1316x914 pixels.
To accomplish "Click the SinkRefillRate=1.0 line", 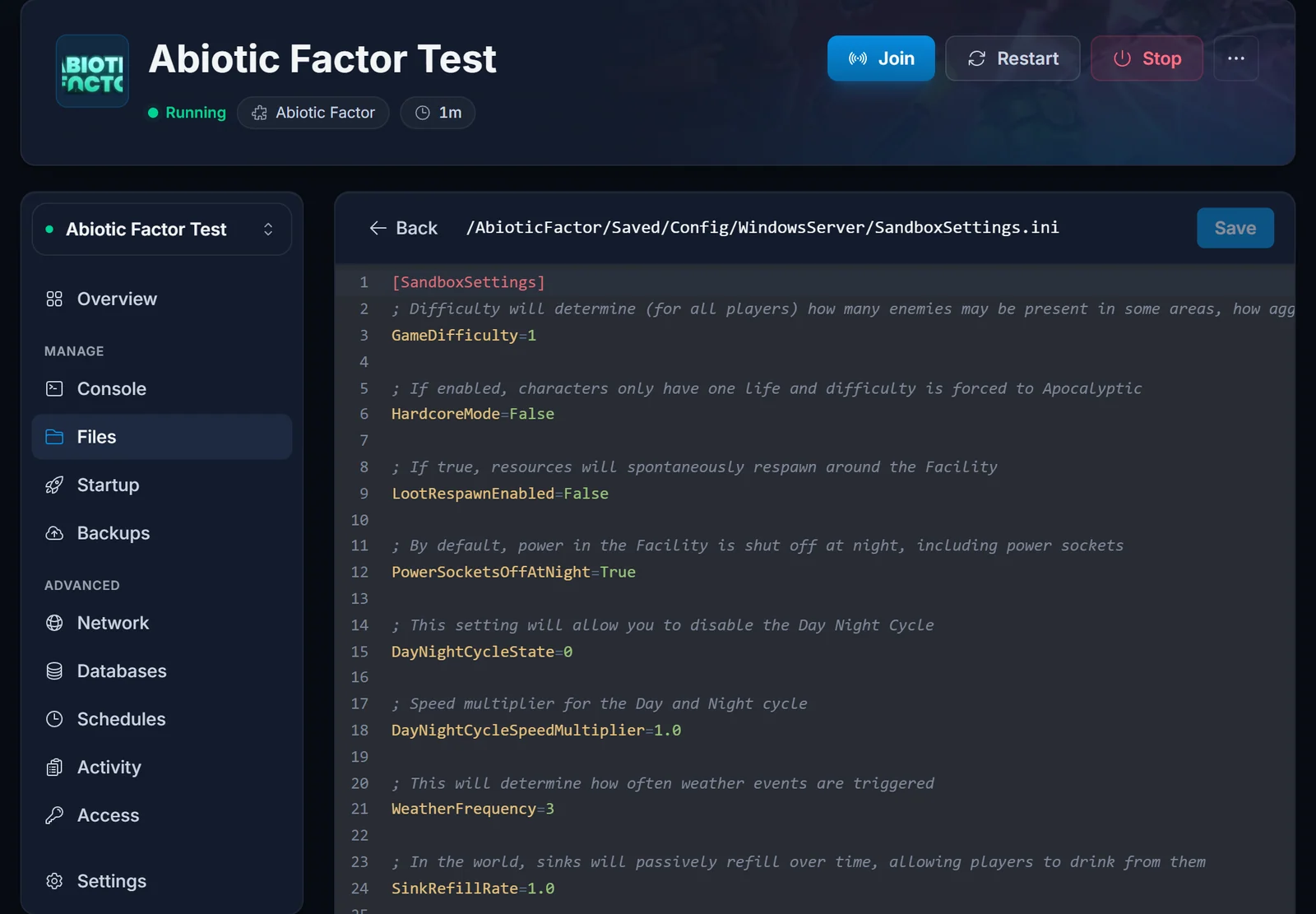I will (473, 888).
